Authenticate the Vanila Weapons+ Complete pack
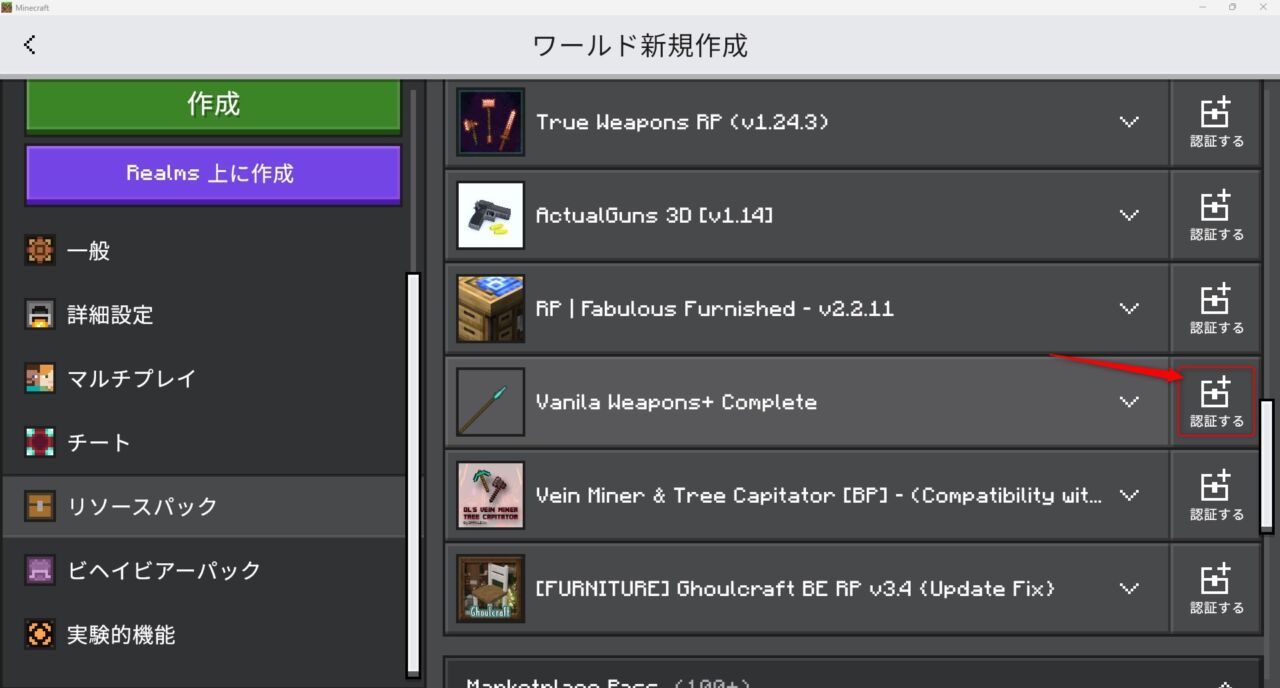 (1215, 402)
